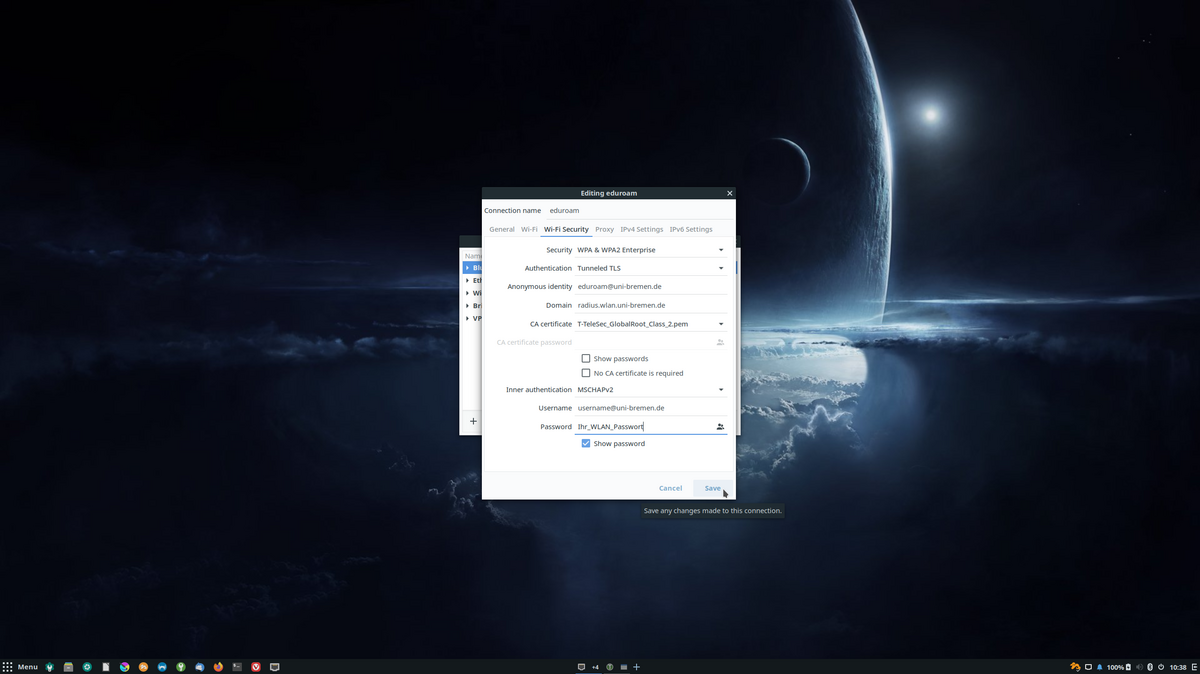Viewport: 1200px width, 674px height.
Task: Click the notification bell in system tray
Action: 1100,667
